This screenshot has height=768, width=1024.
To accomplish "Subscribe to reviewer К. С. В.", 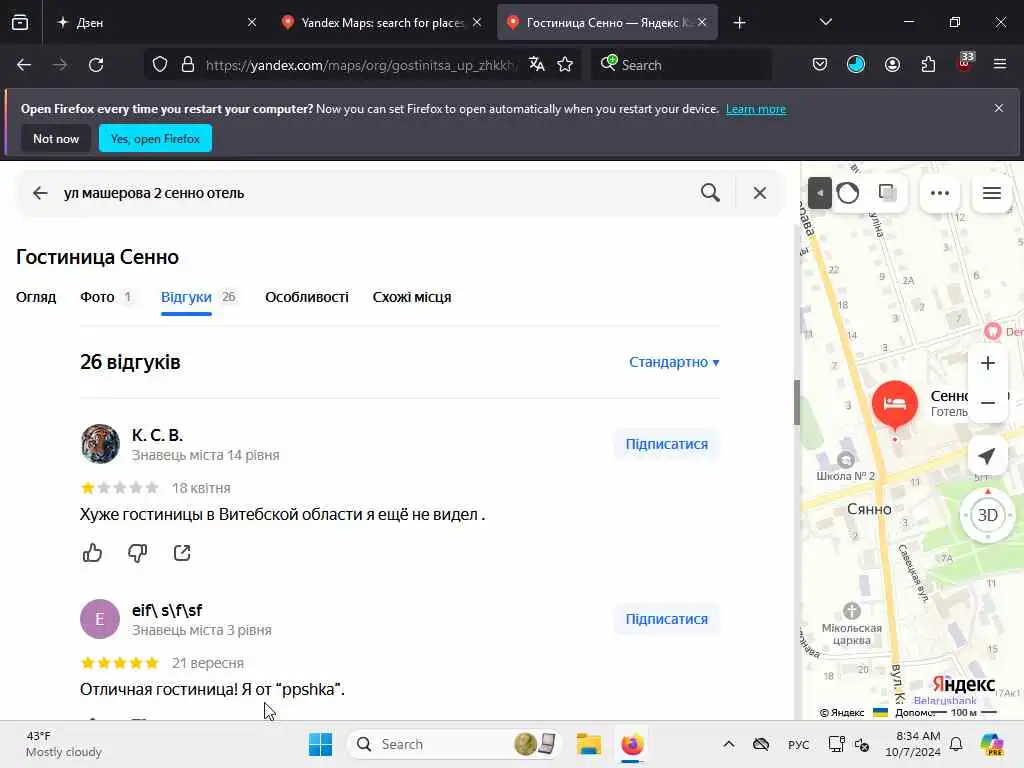I will point(667,444).
